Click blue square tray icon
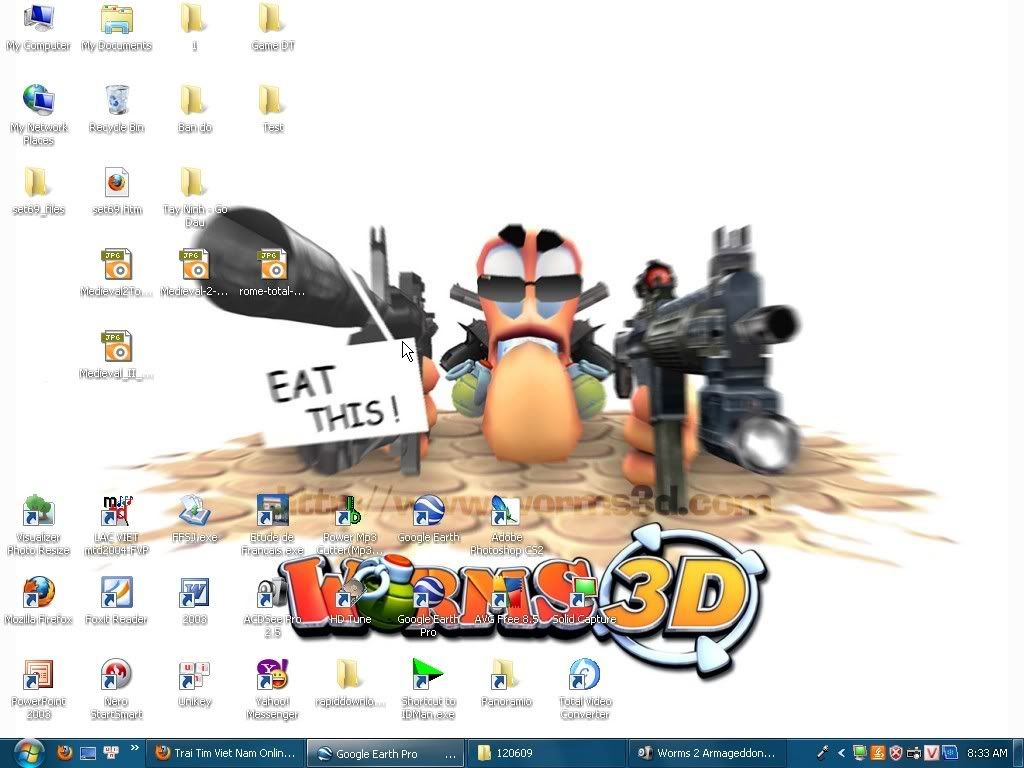Screen dimensions: 1024x768 click(x=949, y=753)
